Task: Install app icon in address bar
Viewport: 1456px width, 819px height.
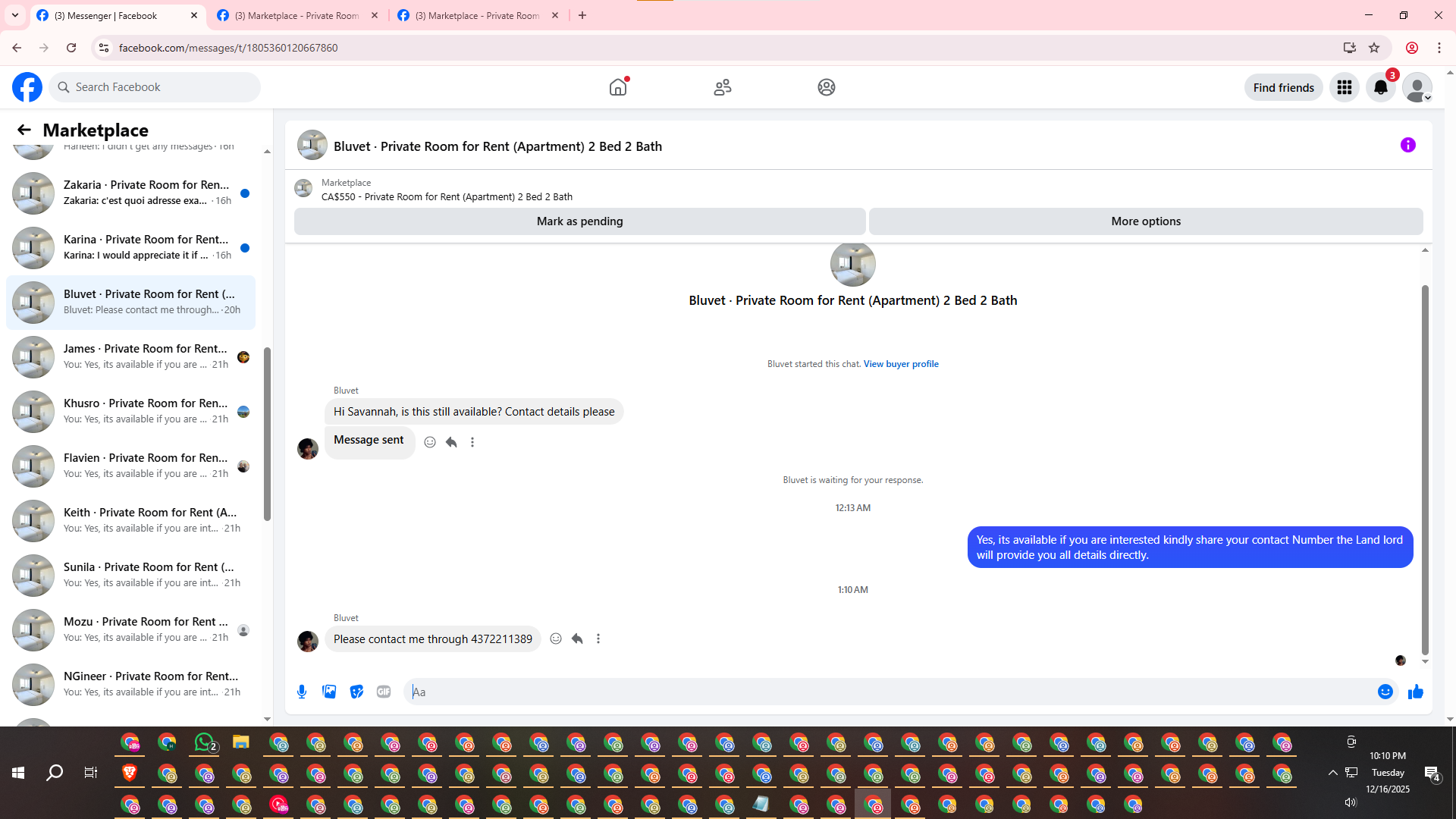Action: 1350,48
